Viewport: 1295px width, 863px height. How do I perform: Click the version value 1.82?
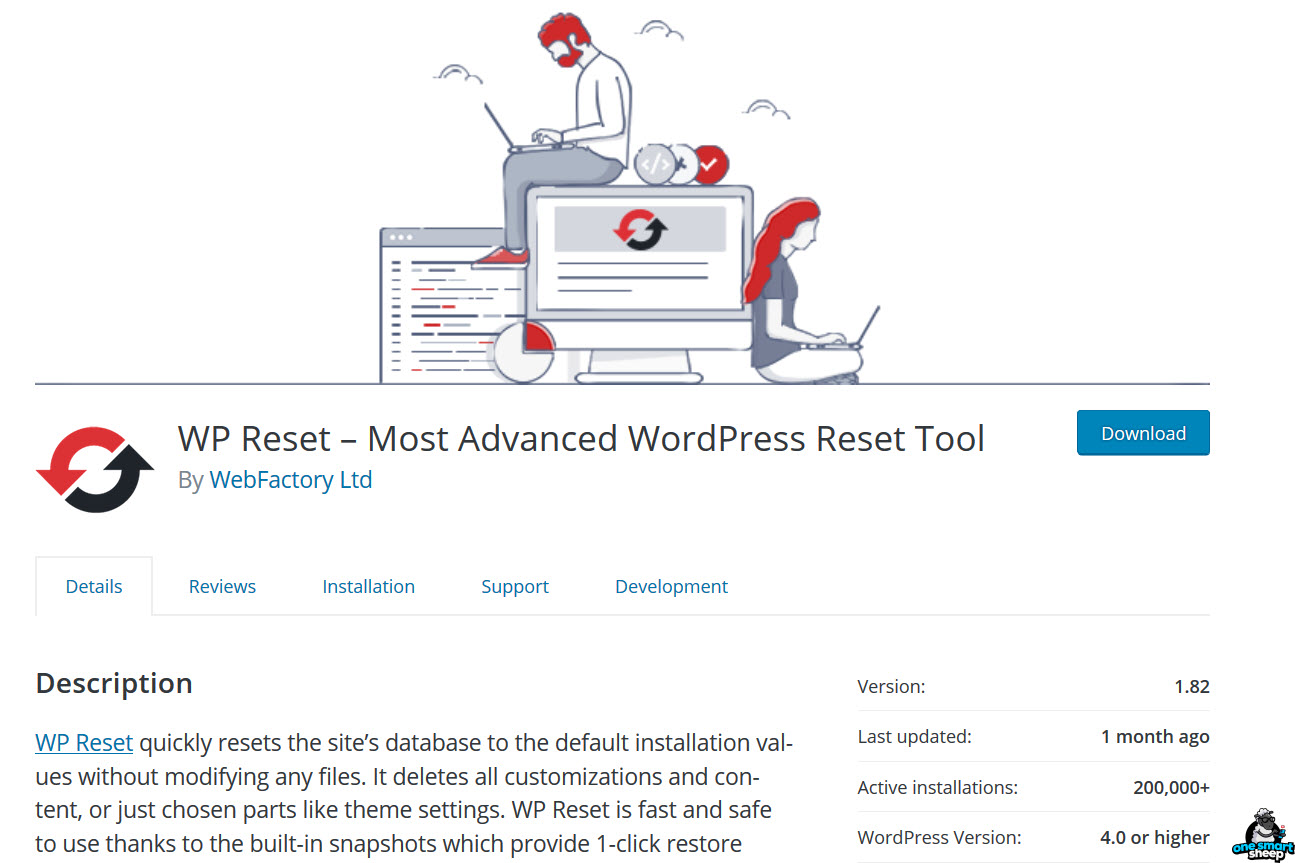(x=1192, y=687)
